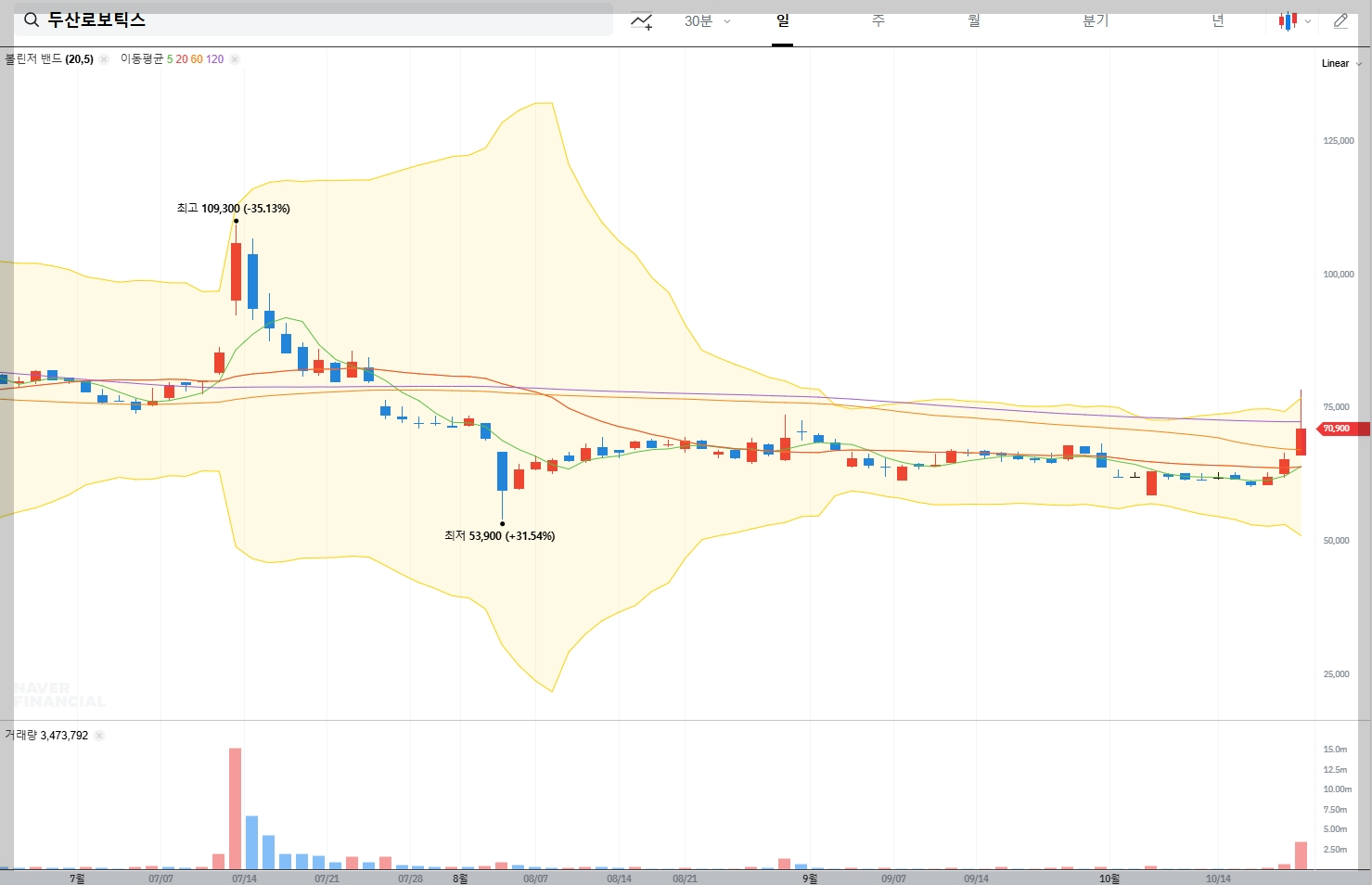Click the 5-day moving average number
The height and width of the screenshot is (885, 1372).
point(170,59)
